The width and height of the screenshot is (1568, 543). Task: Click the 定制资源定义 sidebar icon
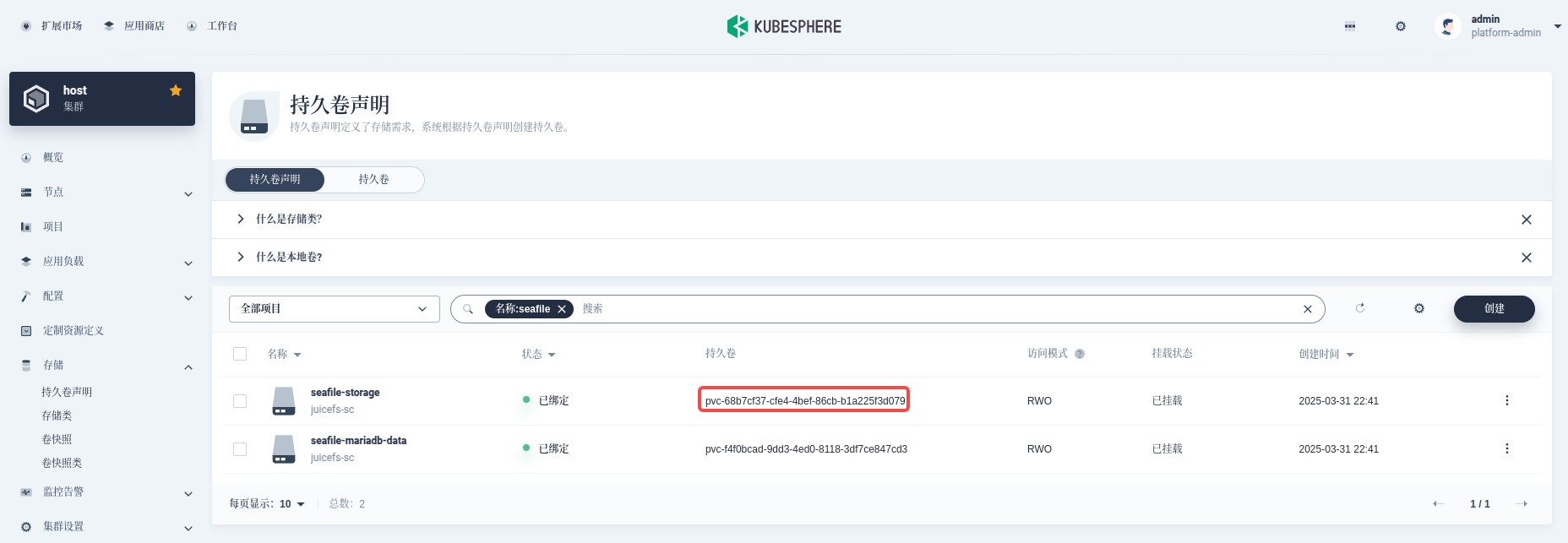coord(26,331)
